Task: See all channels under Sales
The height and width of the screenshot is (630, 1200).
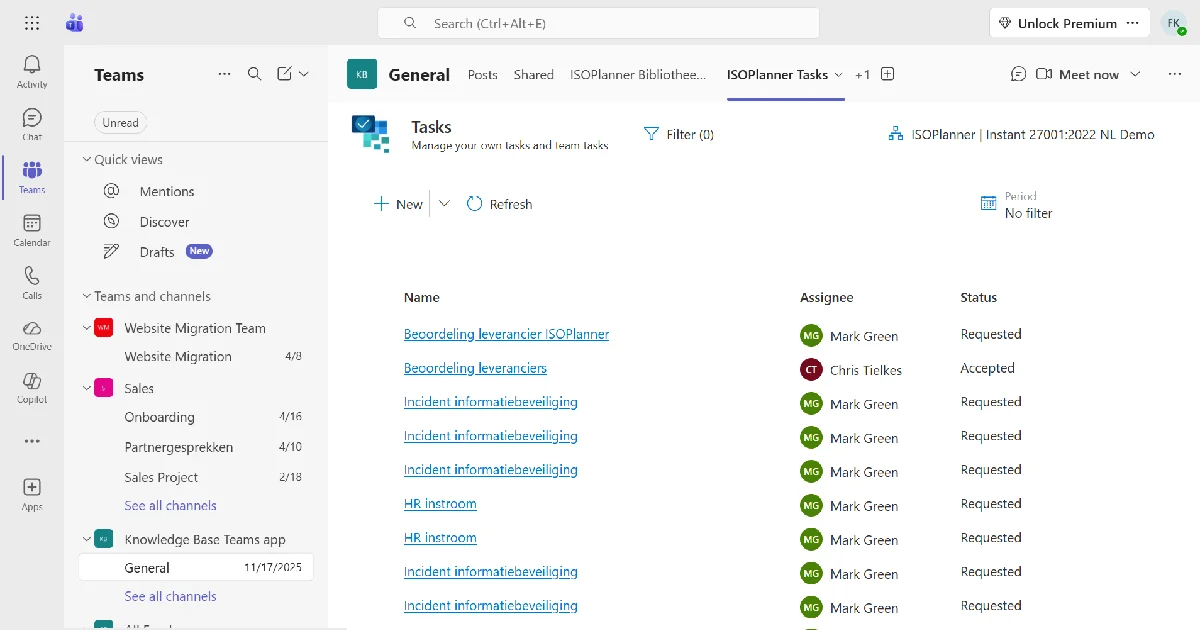Action: 170,505
